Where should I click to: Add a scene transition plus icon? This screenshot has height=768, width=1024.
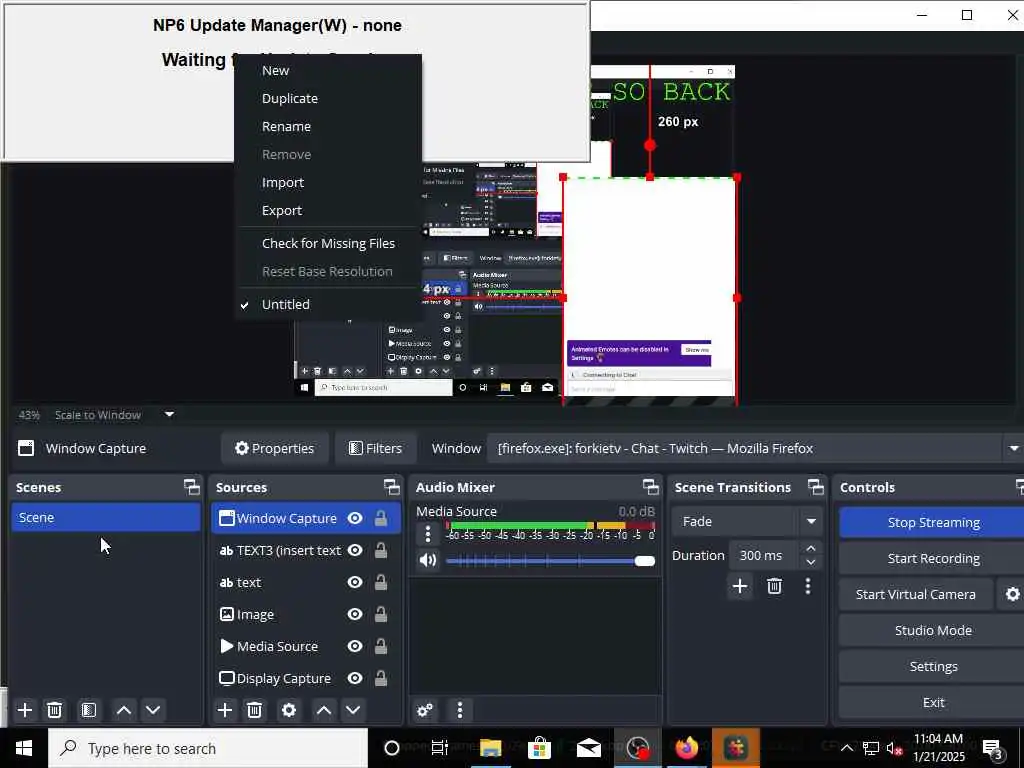[x=740, y=586]
